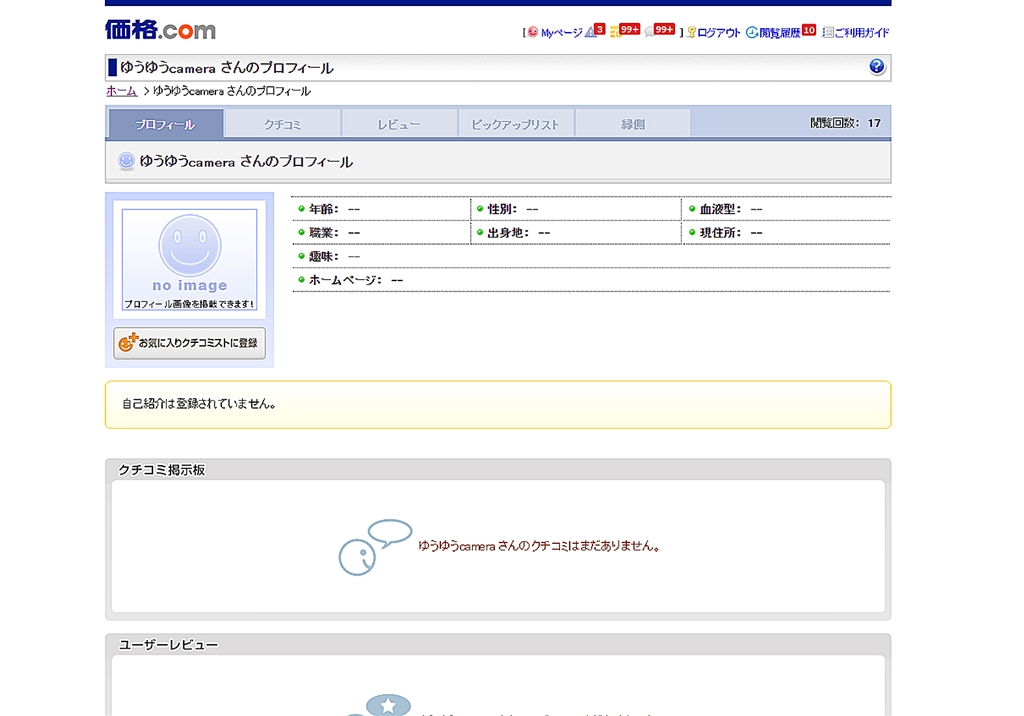
Task: Click お気に入りクチコミストに登録 button
Action: pos(189,343)
